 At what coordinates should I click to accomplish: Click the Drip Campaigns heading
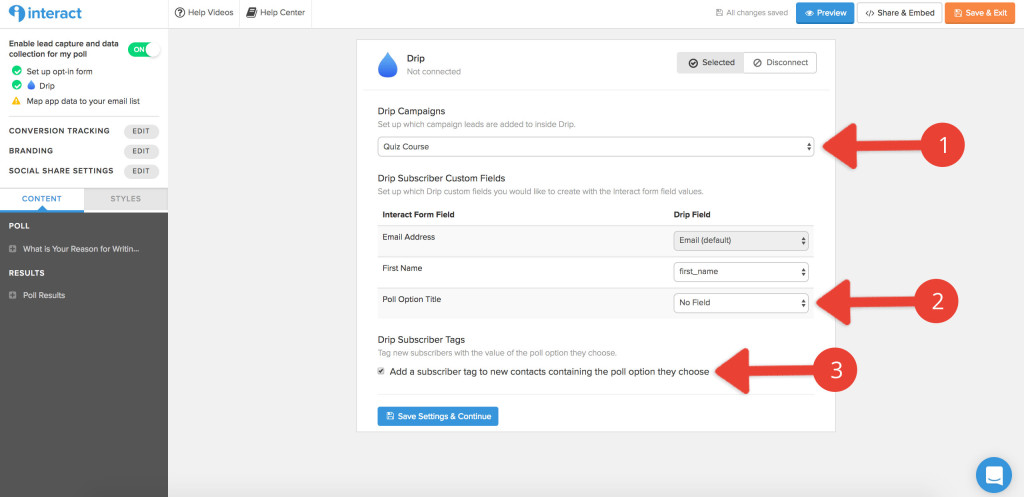[x=411, y=112]
